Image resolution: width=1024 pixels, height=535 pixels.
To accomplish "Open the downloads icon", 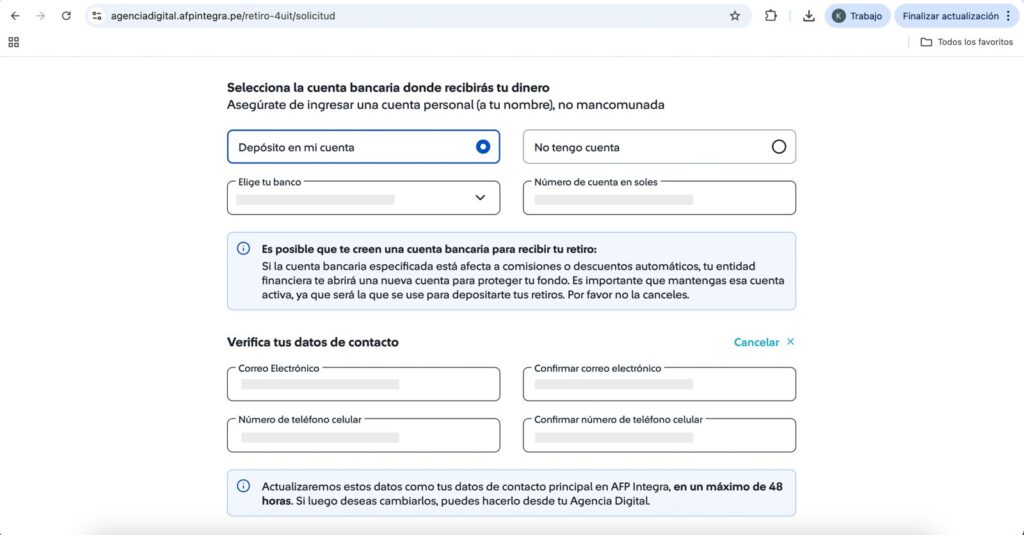I will pos(808,16).
